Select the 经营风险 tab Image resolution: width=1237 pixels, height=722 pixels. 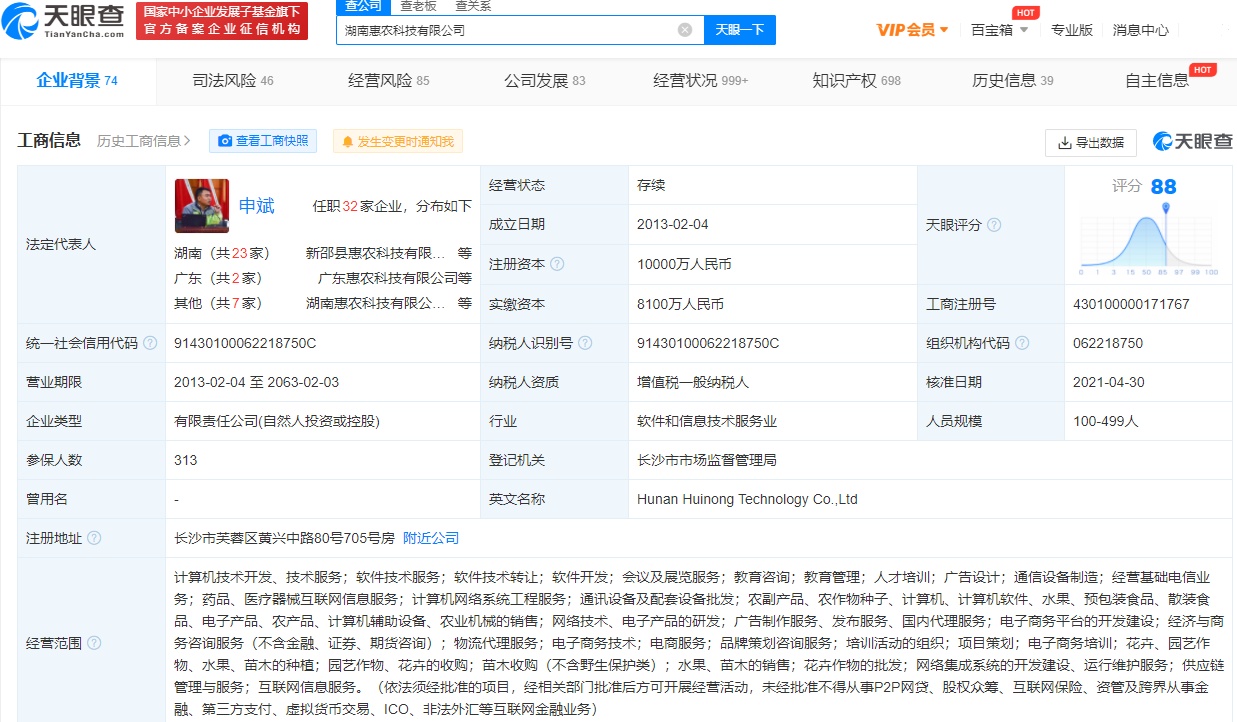[389, 81]
